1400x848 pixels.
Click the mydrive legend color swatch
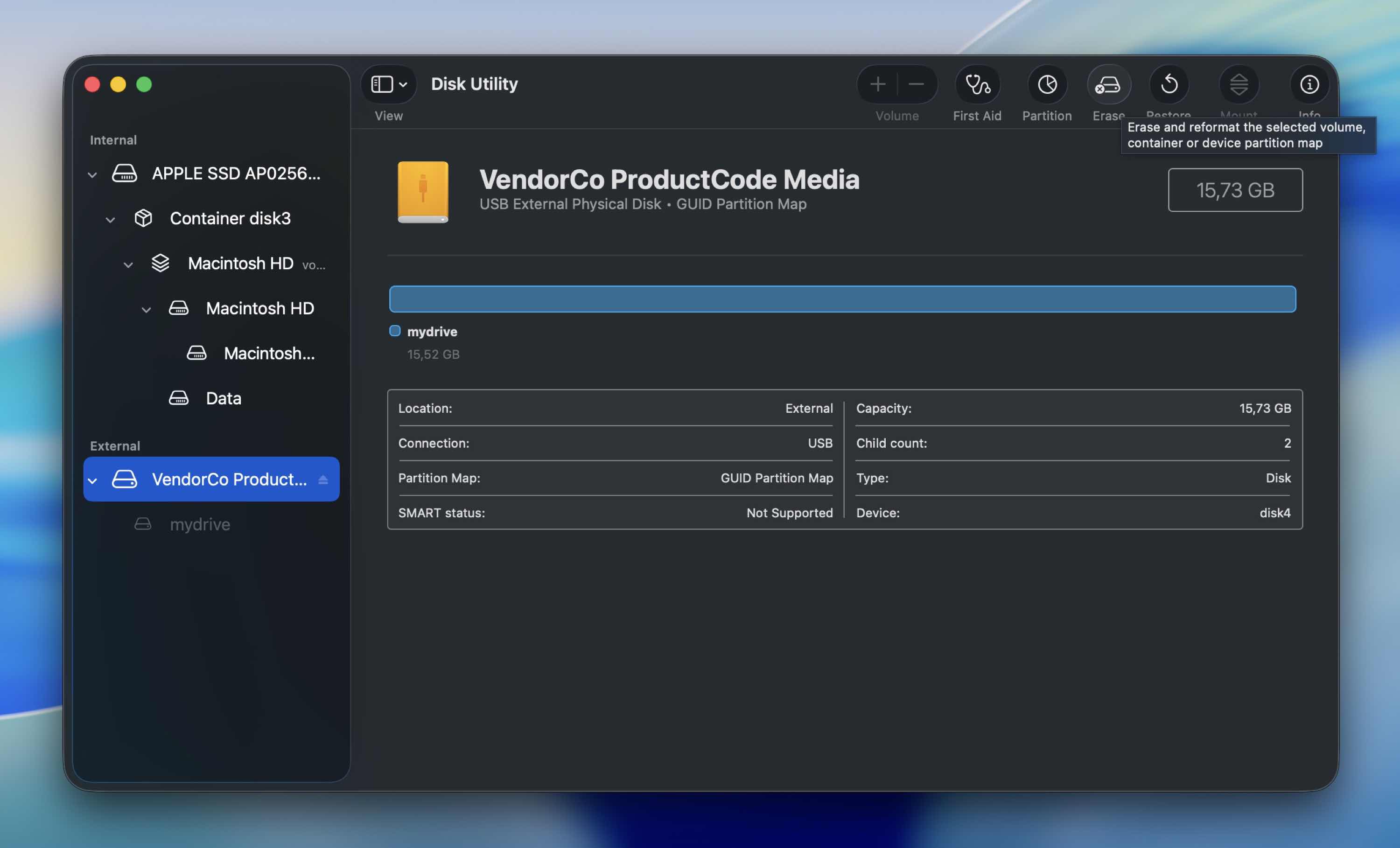(x=394, y=331)
